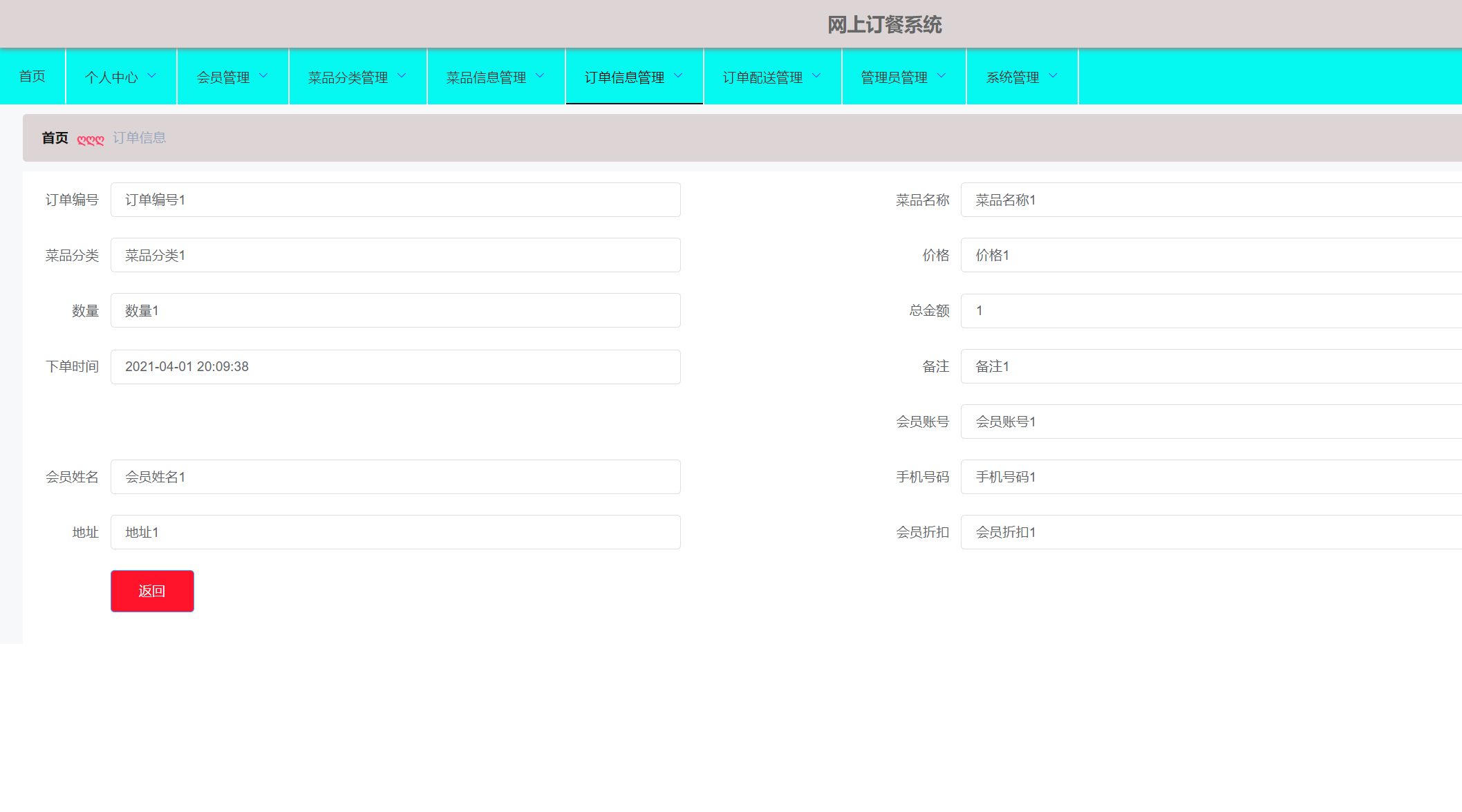Open the 订单配送管理 chevron icon

[x=816, y=76]
